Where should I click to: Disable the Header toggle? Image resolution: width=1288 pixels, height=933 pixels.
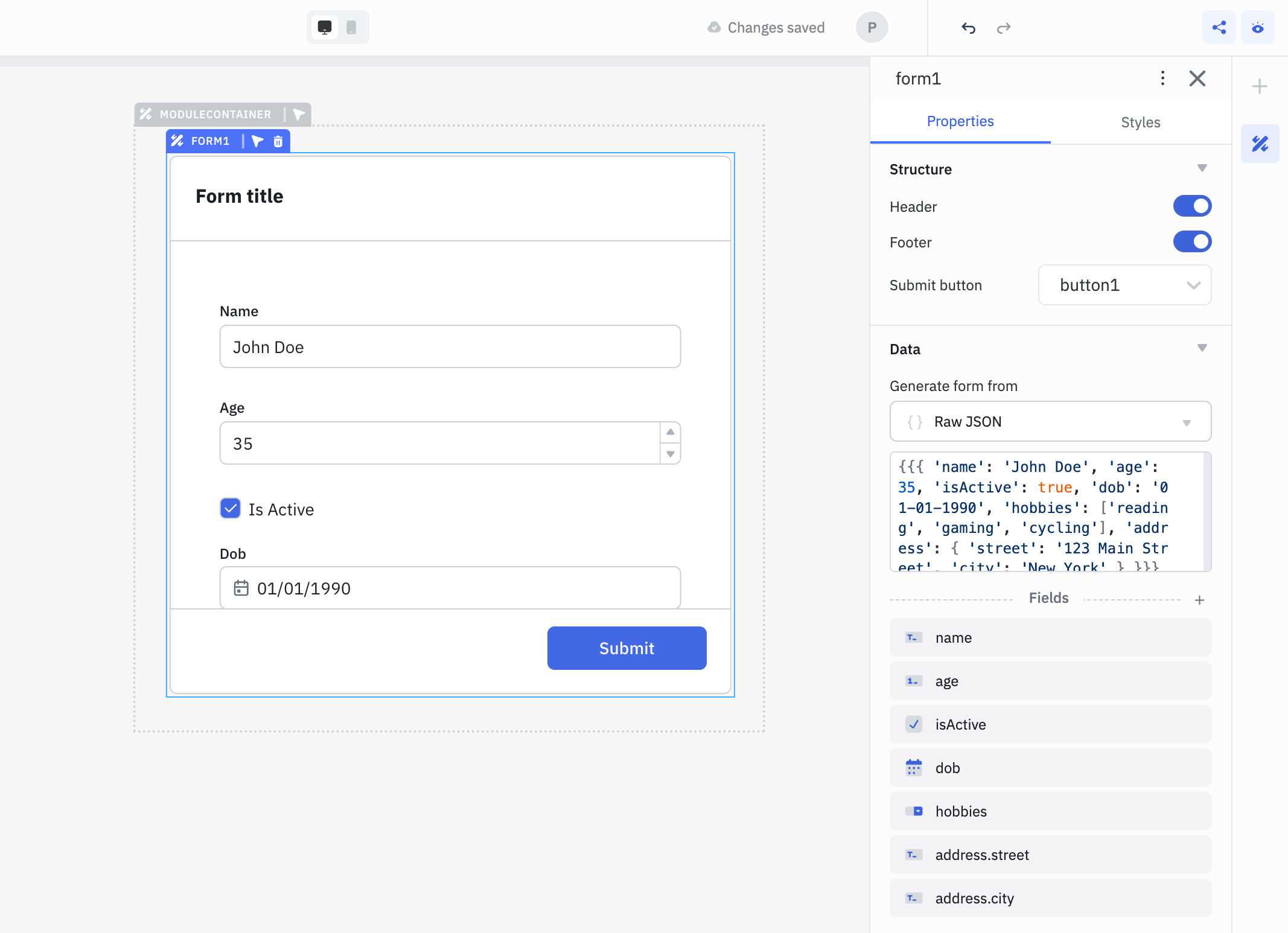(1191, 206)
